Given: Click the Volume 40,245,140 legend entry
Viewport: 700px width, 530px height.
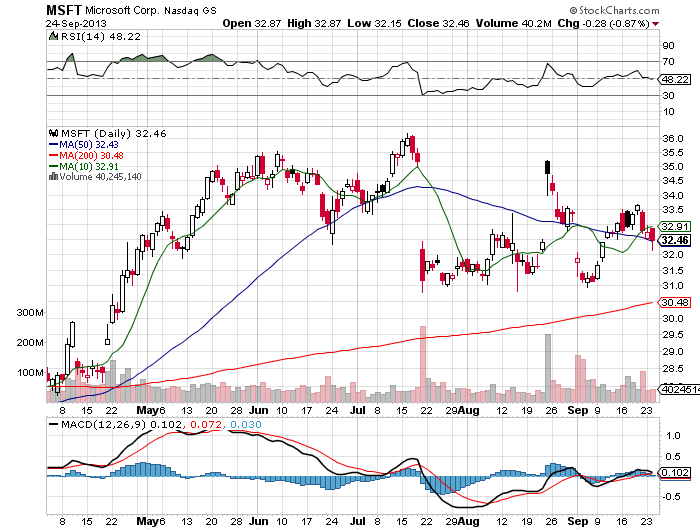Looking at the screenshot, I should click(x=100, y=177).
